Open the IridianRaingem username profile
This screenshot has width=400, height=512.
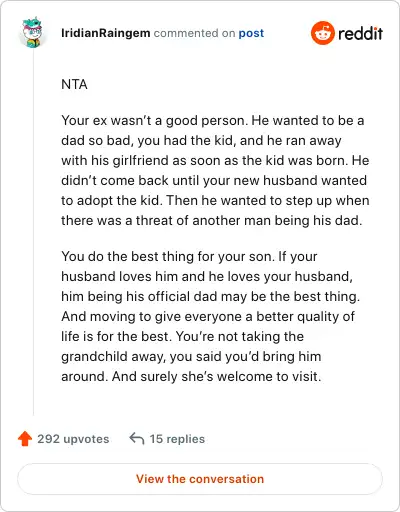(105, 33)
